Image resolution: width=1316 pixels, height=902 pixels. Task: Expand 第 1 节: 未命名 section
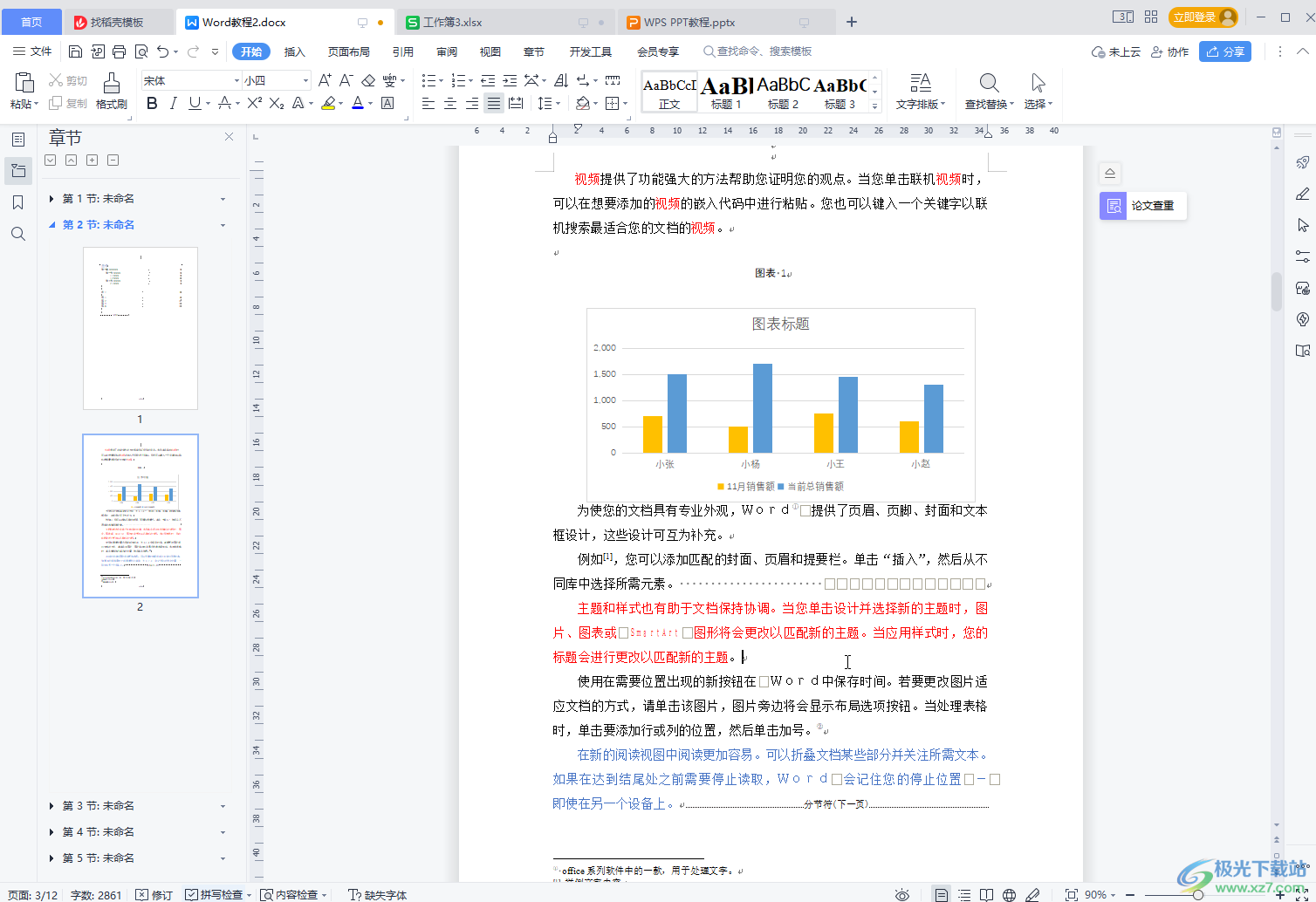tap(51, 199)
